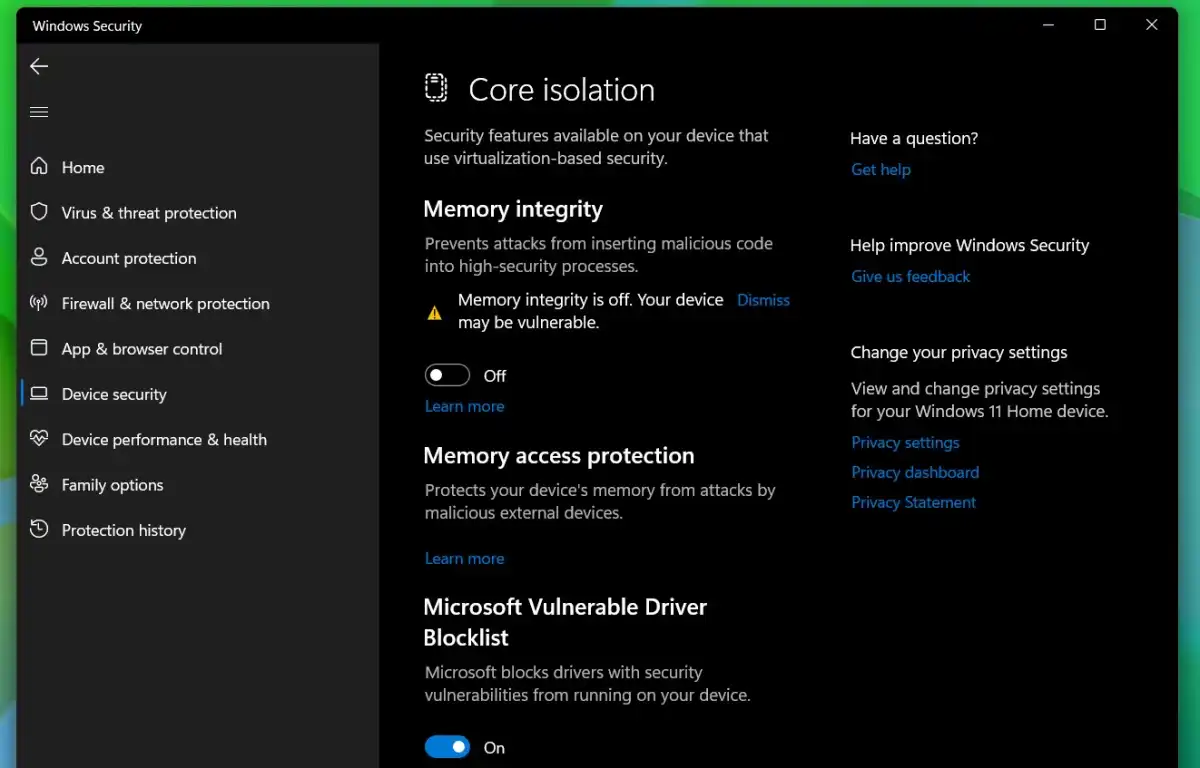Select App & browser control
The height and width of the screenshot is (768, 1200).
(x=141, y=348)
